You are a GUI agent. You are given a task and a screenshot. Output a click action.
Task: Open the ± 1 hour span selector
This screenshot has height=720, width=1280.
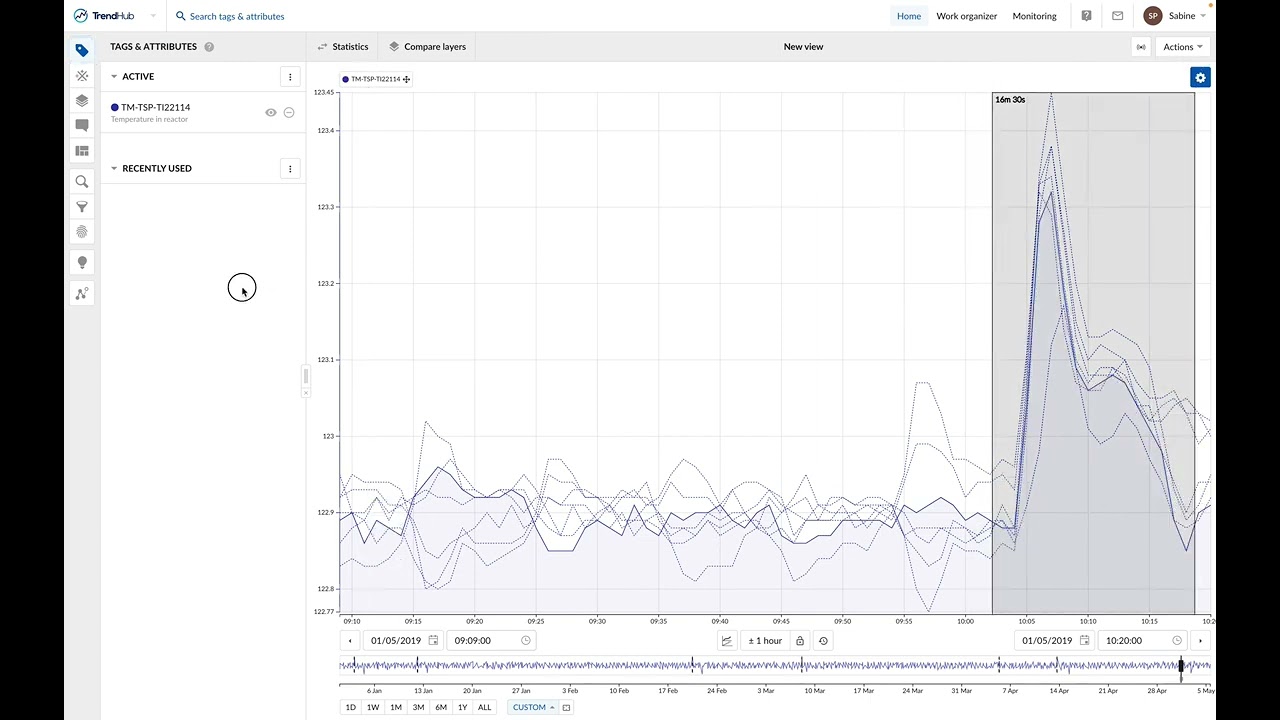pyautogui.click(x=765, y=641)
